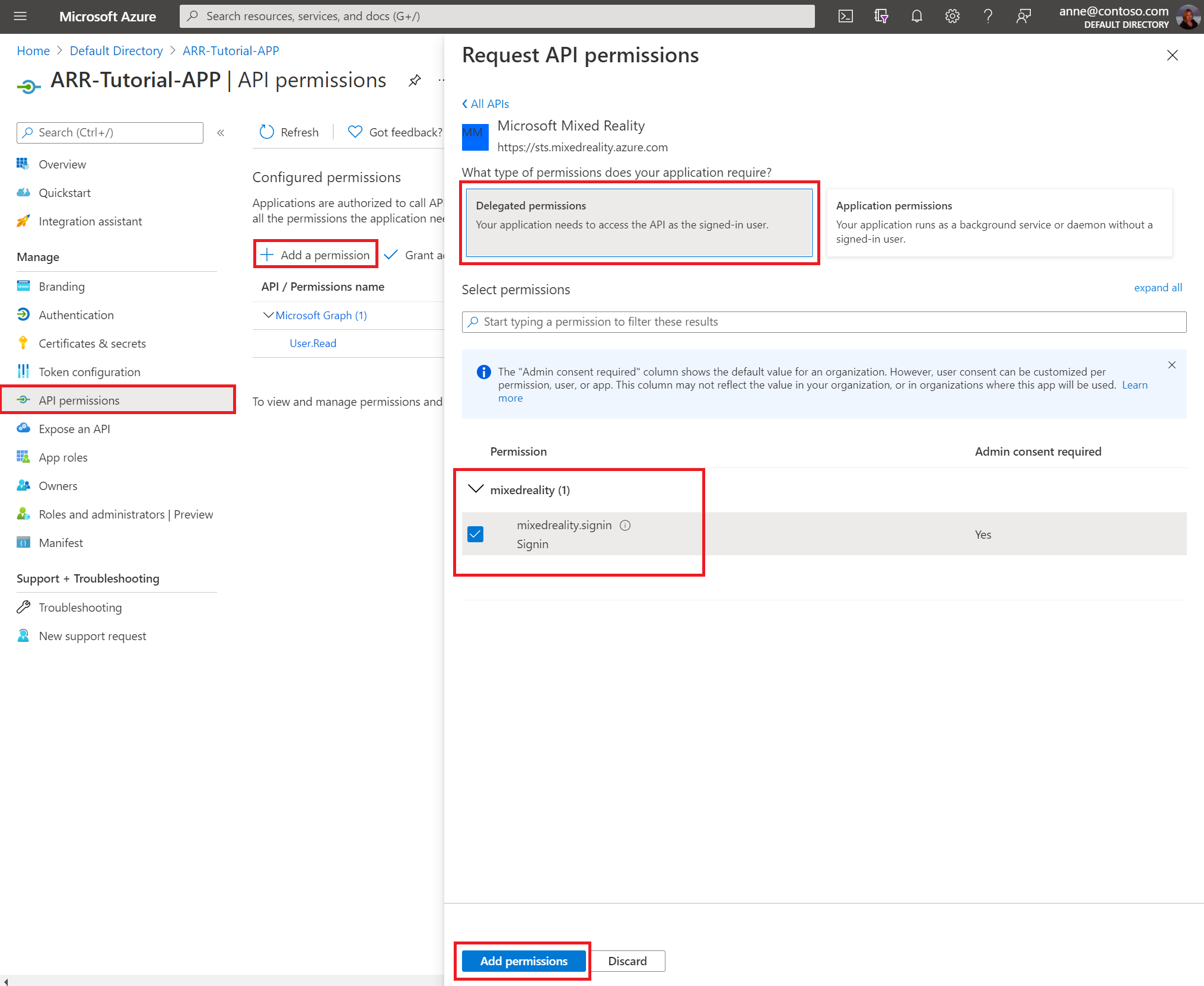Viewport: 1204px width, 986px height.
Task: Click the settings gear icon
Action: pos(951,16)
